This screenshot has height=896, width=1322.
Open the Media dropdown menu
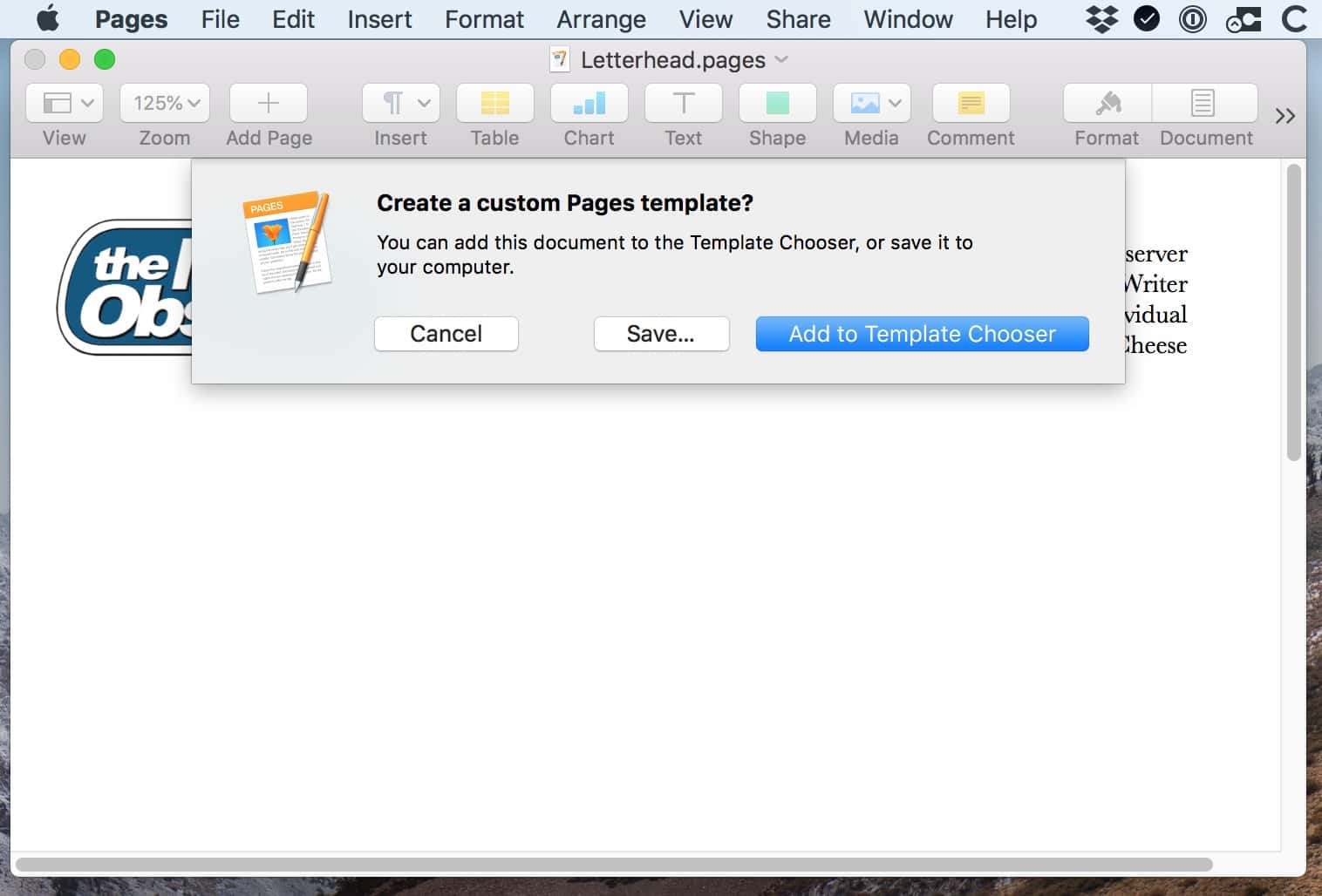(871, 104)
